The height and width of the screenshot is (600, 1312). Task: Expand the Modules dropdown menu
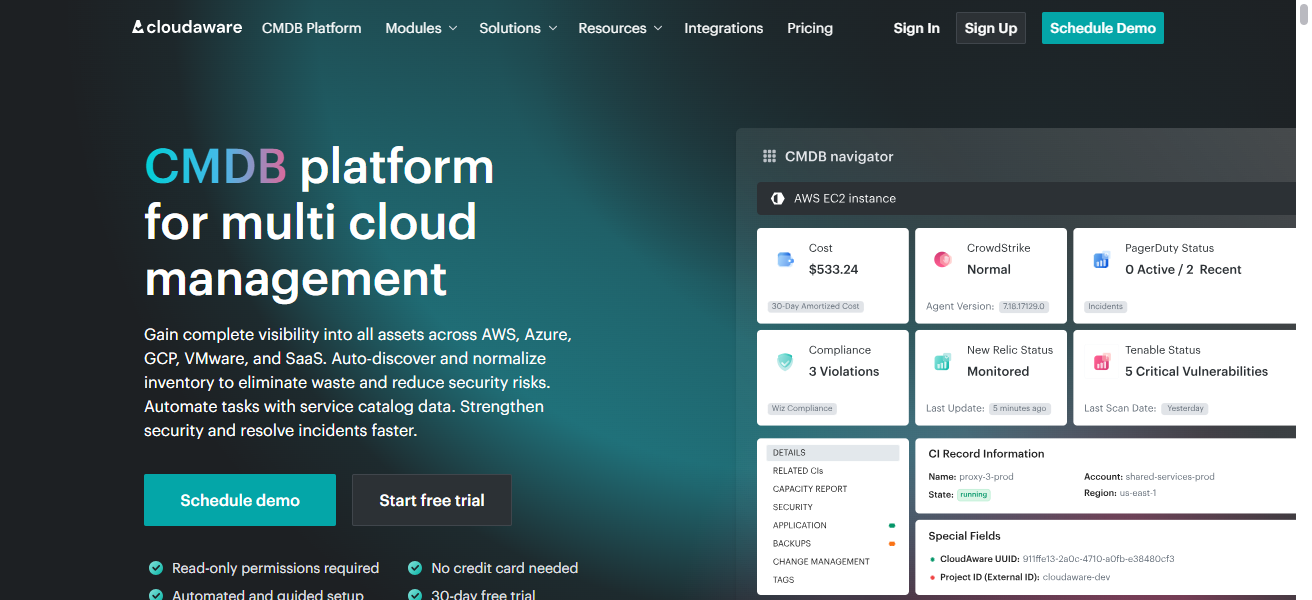[421, 28]
